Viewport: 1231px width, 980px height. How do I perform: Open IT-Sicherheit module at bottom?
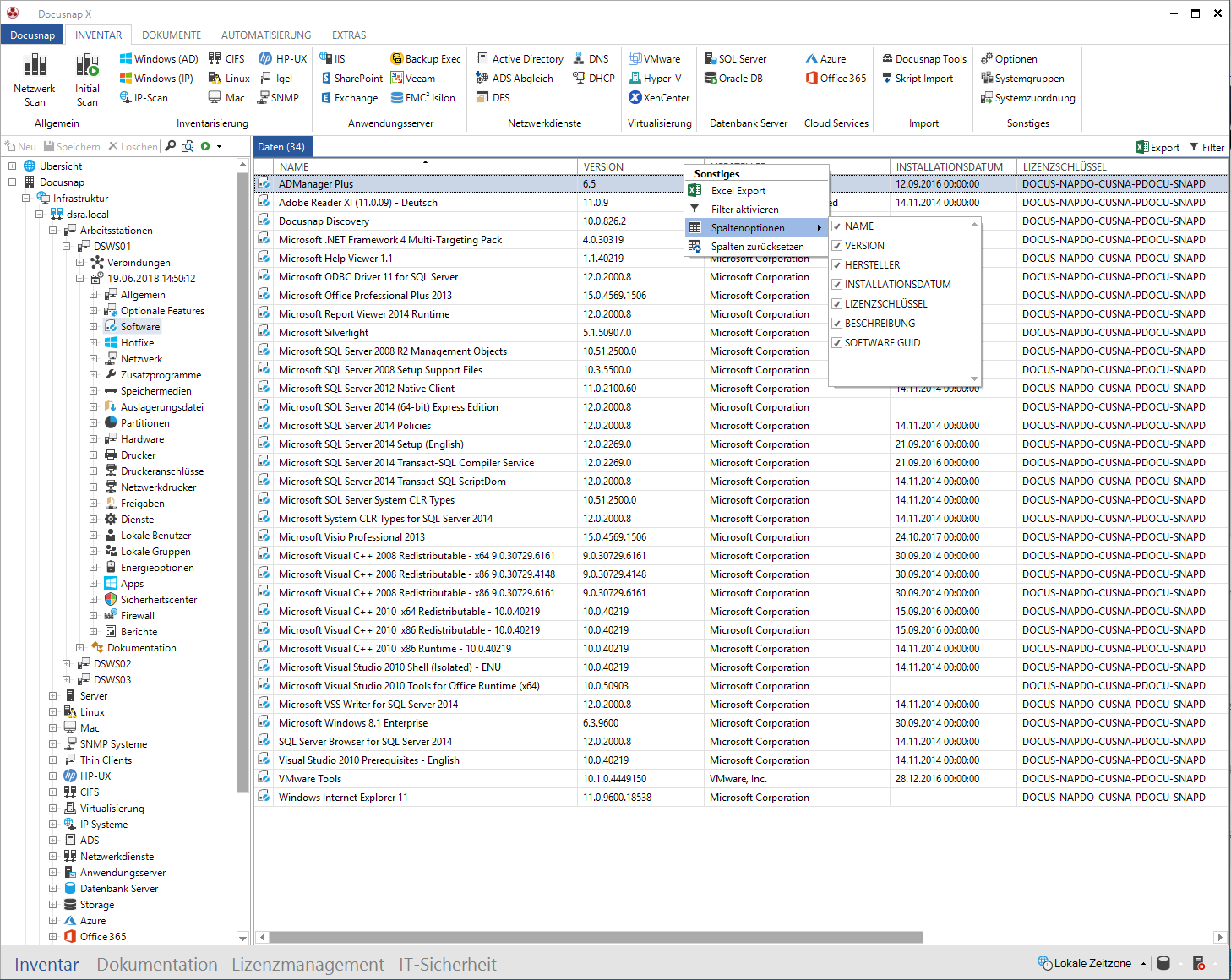pyautogui.click(x=448, y=965)
